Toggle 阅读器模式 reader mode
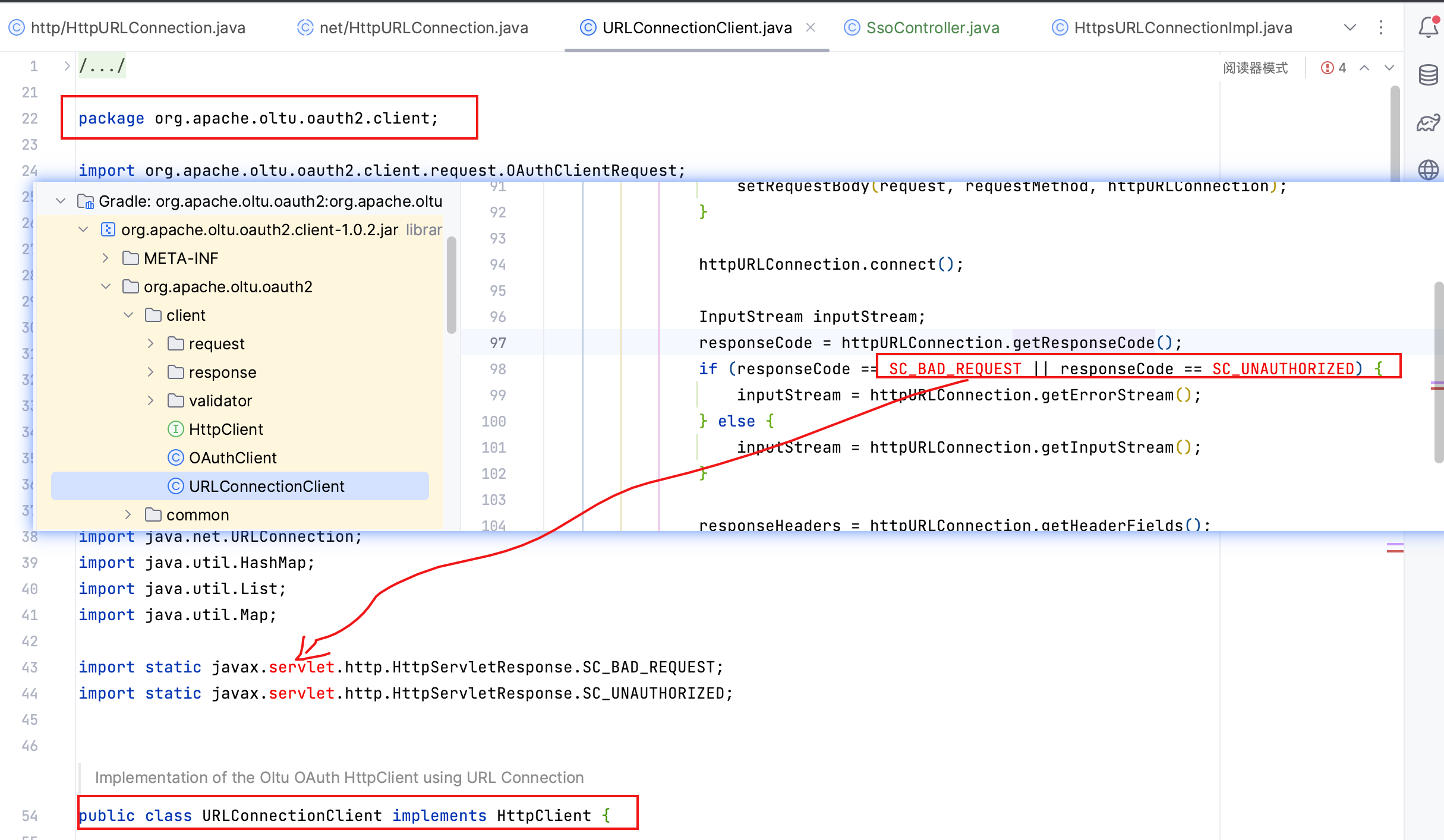This screenshot has height=840, width=1444. point(1254,67)
